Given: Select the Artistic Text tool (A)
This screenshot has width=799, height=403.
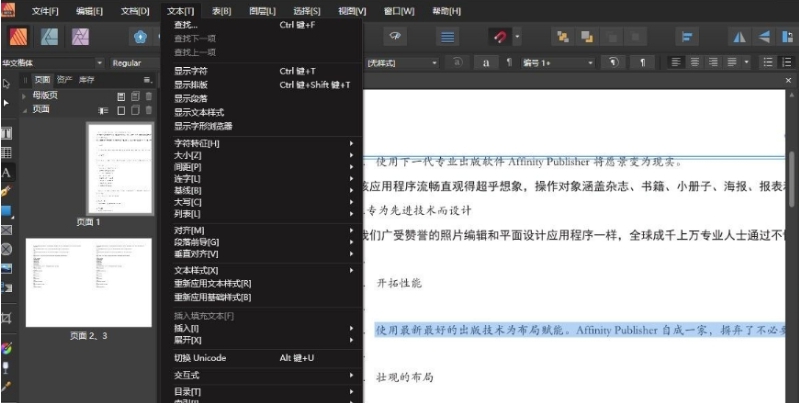Looking at the screenshot, I should click(6, 171).
